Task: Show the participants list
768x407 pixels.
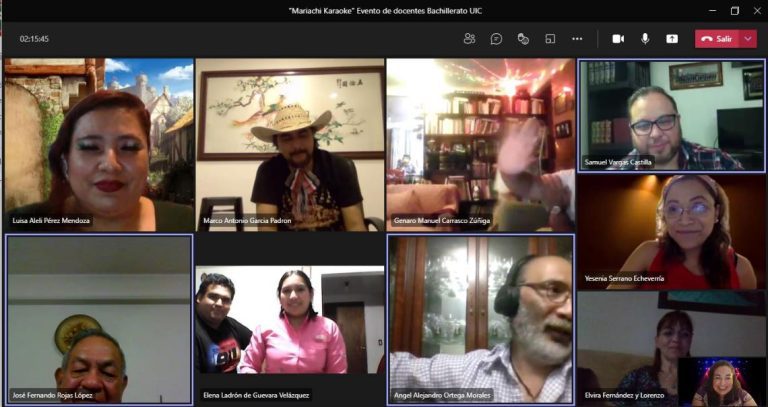Action: 469,39
